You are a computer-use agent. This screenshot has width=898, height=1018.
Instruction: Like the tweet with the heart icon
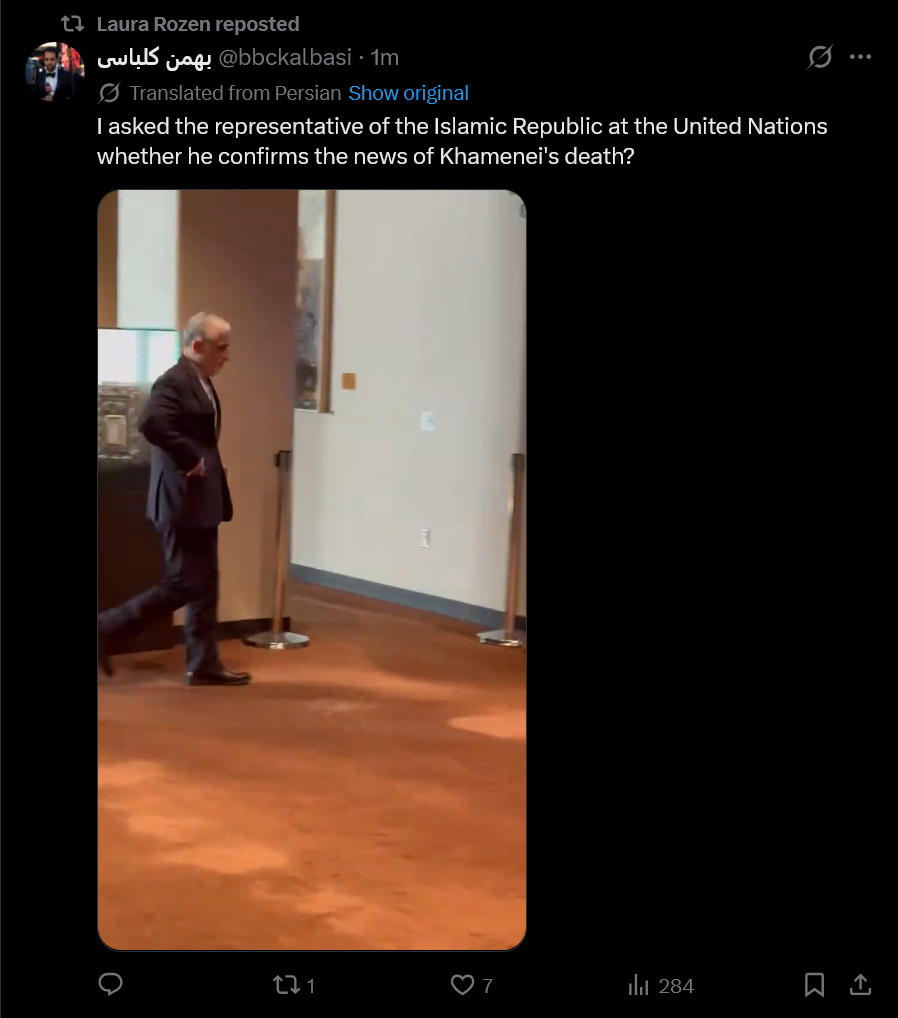click(x=462, y=985)
